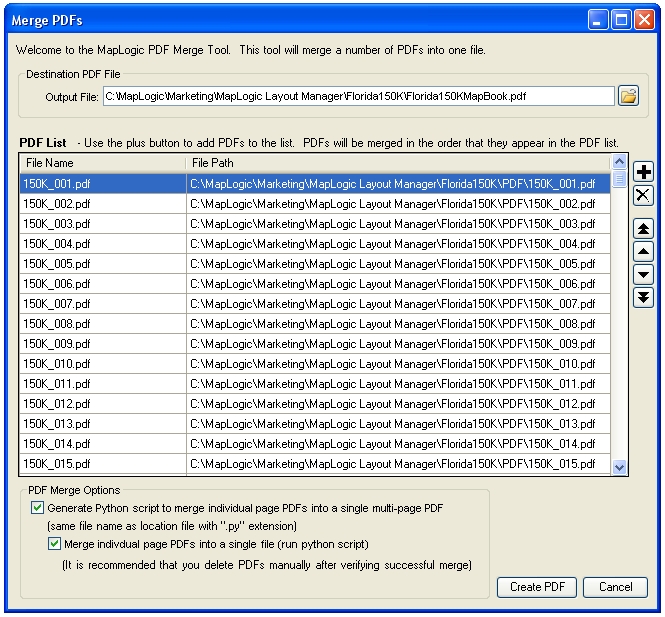Move selected PDF up one position
The width and height of the screenshot is (665, 617).
click(643, 252)
